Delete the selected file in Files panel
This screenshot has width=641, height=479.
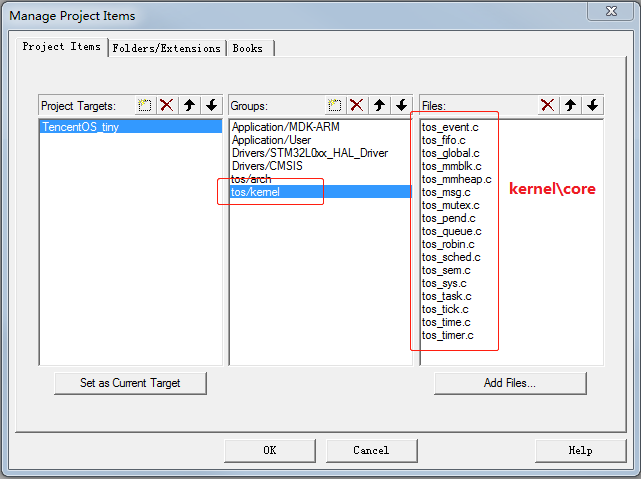coord(548,105)
